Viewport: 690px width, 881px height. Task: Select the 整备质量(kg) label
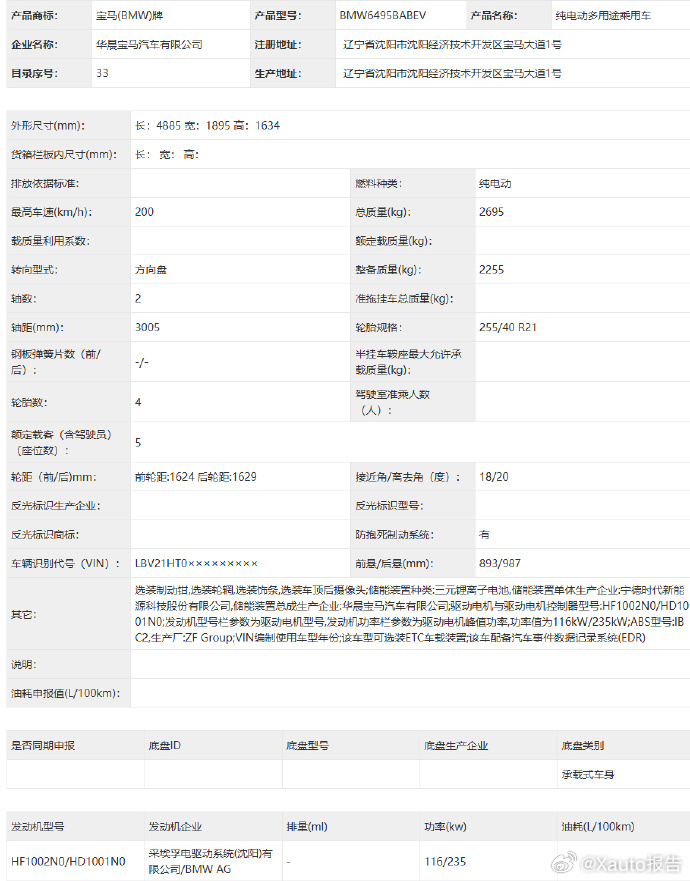(x=388, y=270)
